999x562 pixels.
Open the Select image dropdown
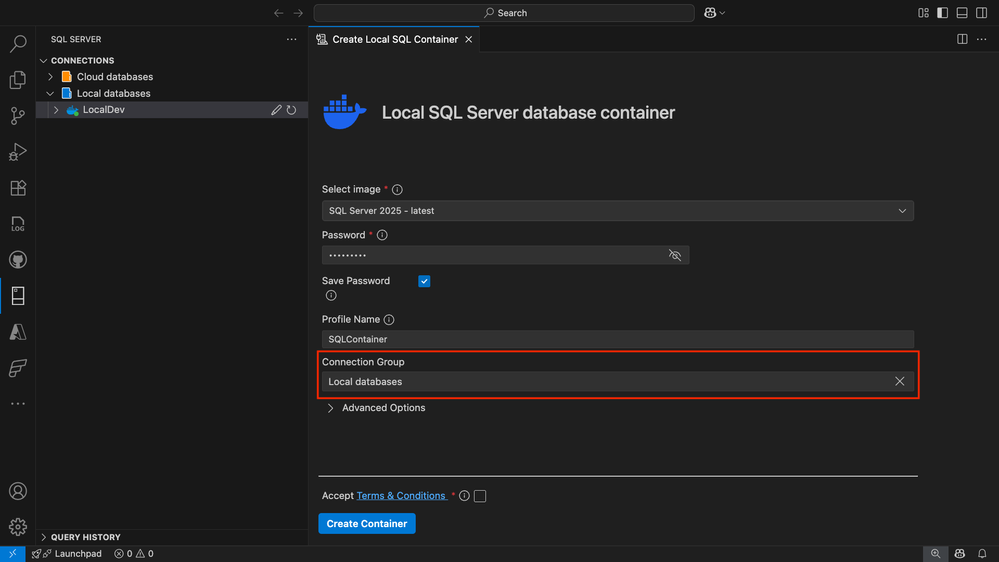coord(617,211)
